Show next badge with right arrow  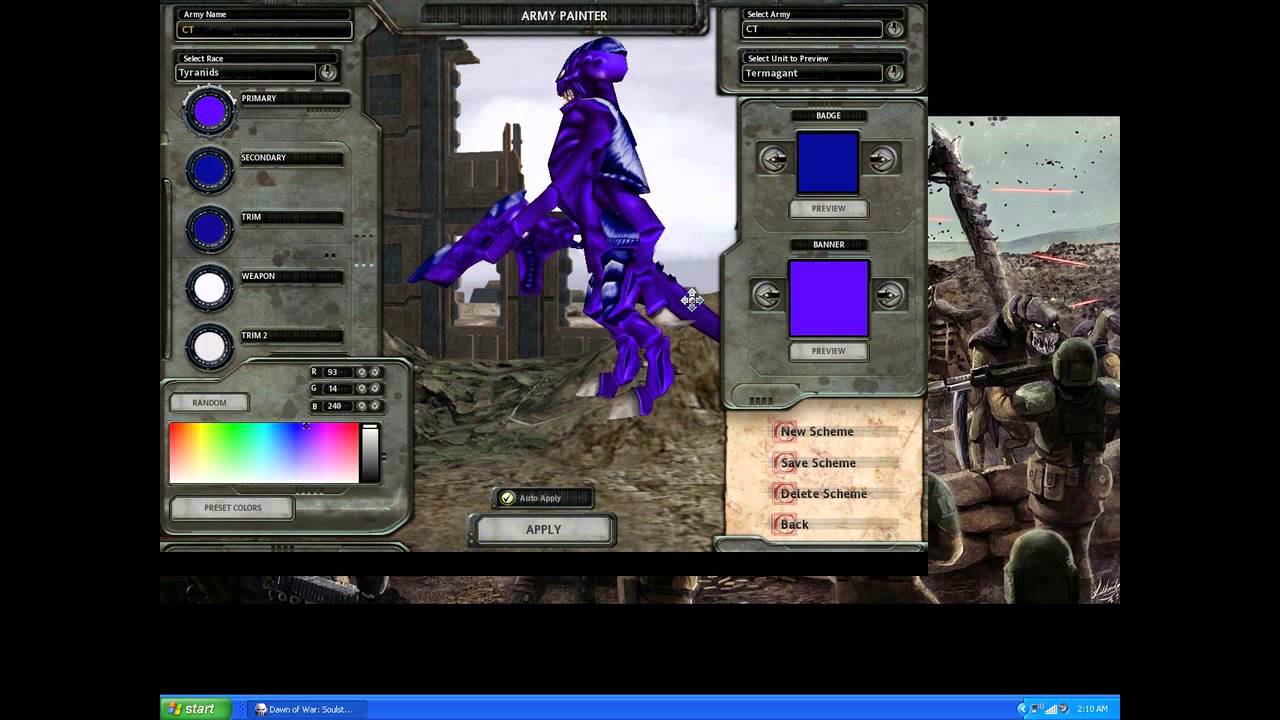pos(882,159)
